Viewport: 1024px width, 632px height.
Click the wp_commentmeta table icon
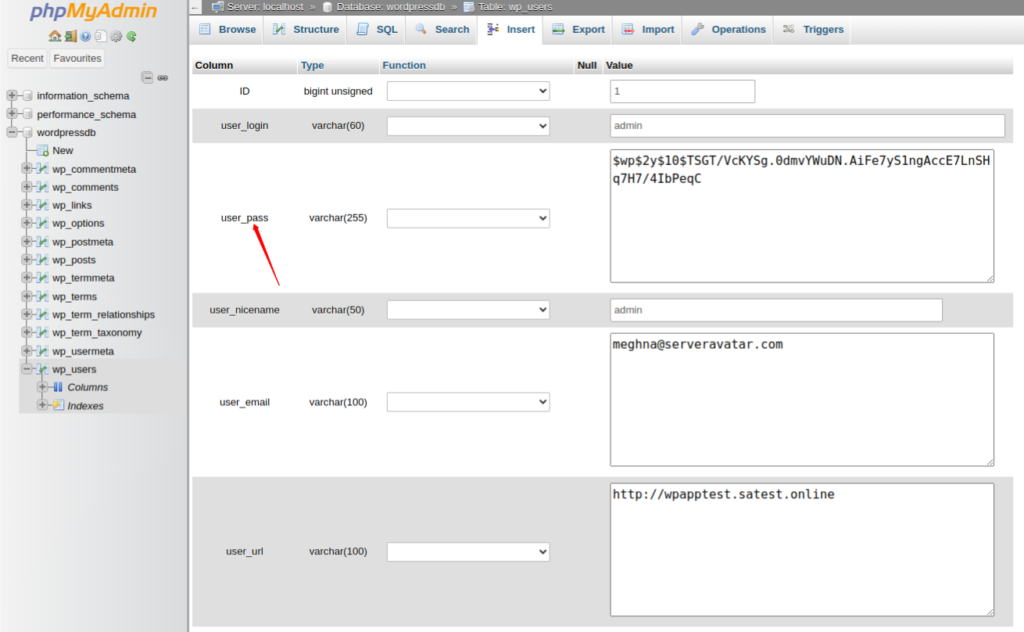(43, 168)
